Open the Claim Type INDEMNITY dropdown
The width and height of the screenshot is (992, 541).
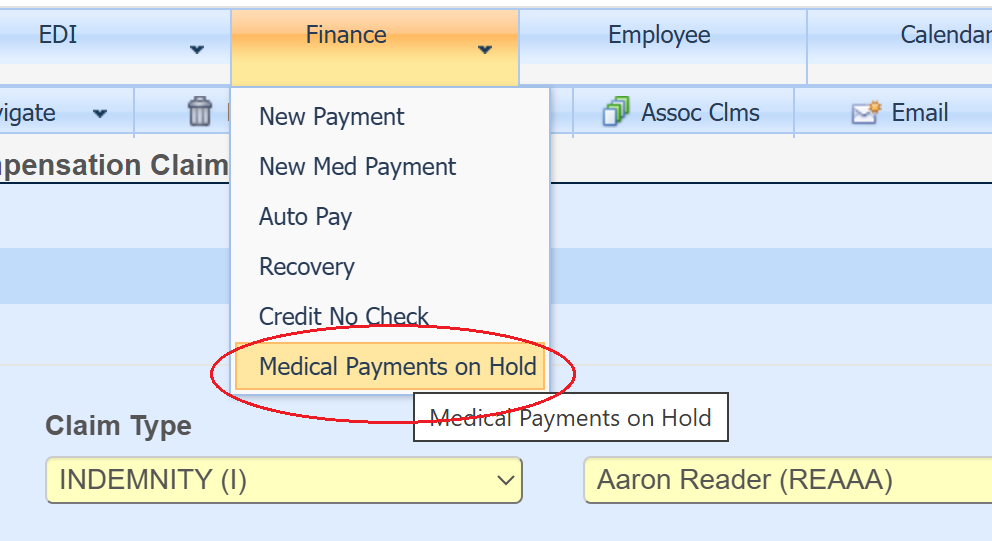[x=284, y=480]
